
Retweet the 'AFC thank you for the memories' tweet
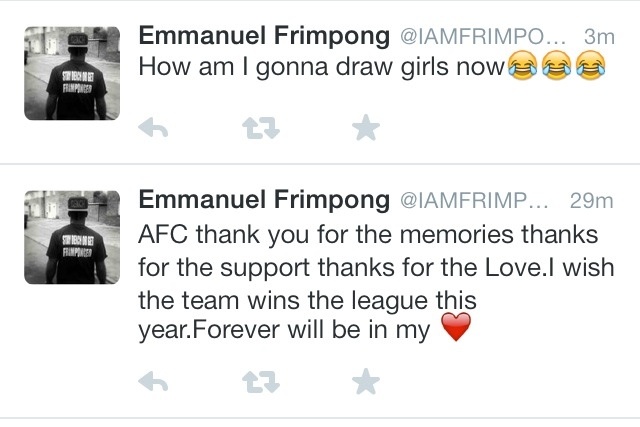[260, 382]
